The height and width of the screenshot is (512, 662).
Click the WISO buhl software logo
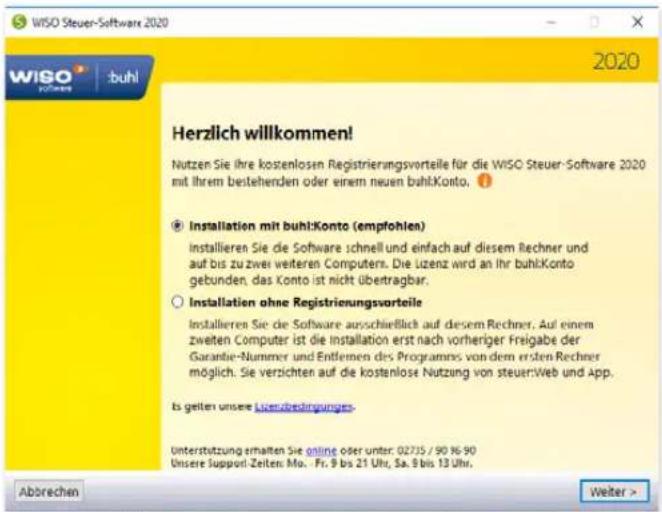[x=79, y=77]
